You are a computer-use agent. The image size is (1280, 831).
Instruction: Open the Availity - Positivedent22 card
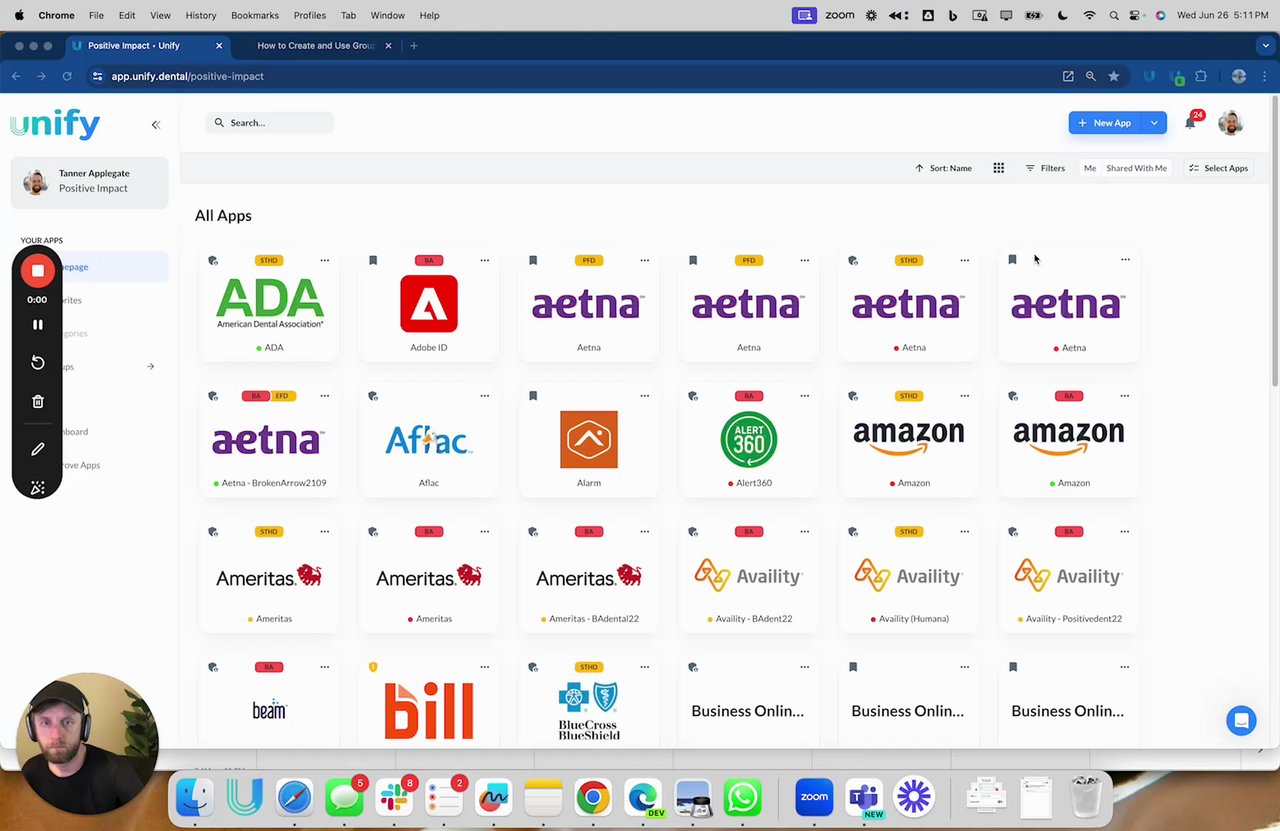(1069, 576)
